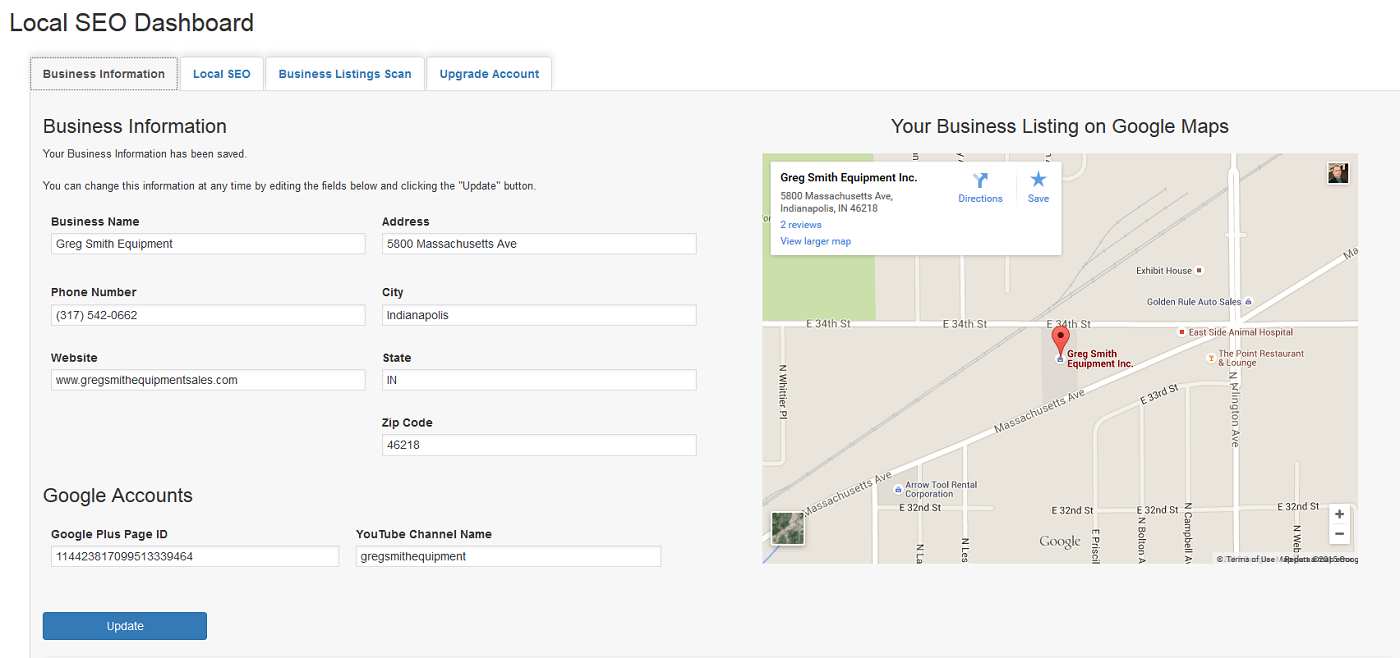The width and height of the screenshot is (1400, 658).
Task: Click the satellite view thumbnail on map
Action: tap(787, 528)
